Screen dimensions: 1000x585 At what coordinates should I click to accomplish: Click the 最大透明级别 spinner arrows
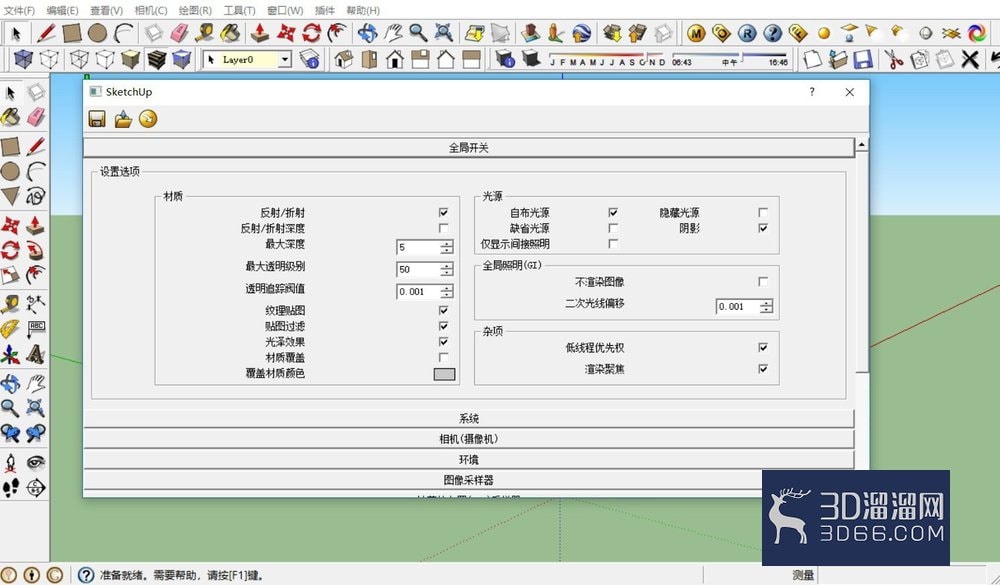447,270
